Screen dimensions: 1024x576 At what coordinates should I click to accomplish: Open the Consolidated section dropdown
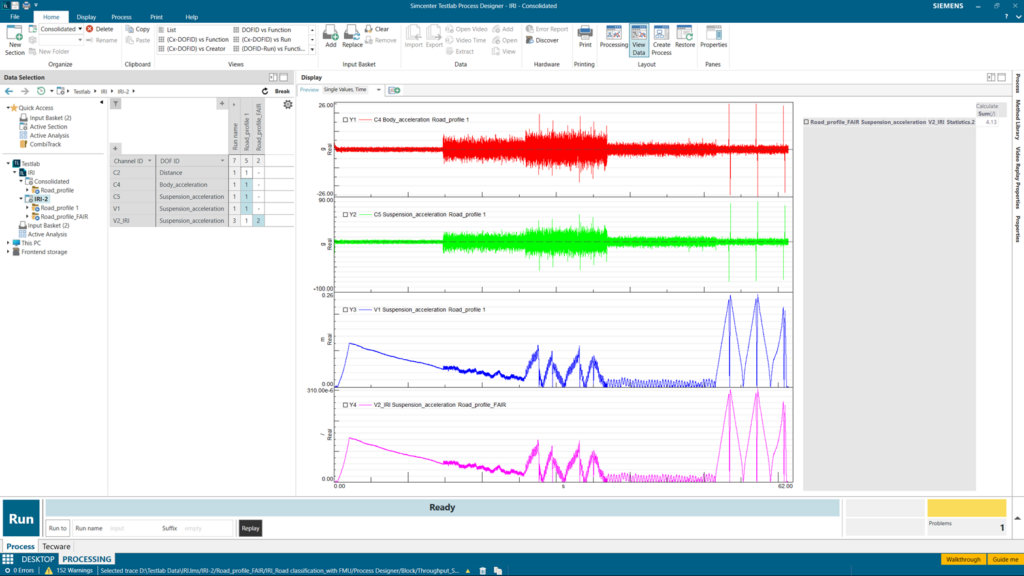(x=80, y=29)
